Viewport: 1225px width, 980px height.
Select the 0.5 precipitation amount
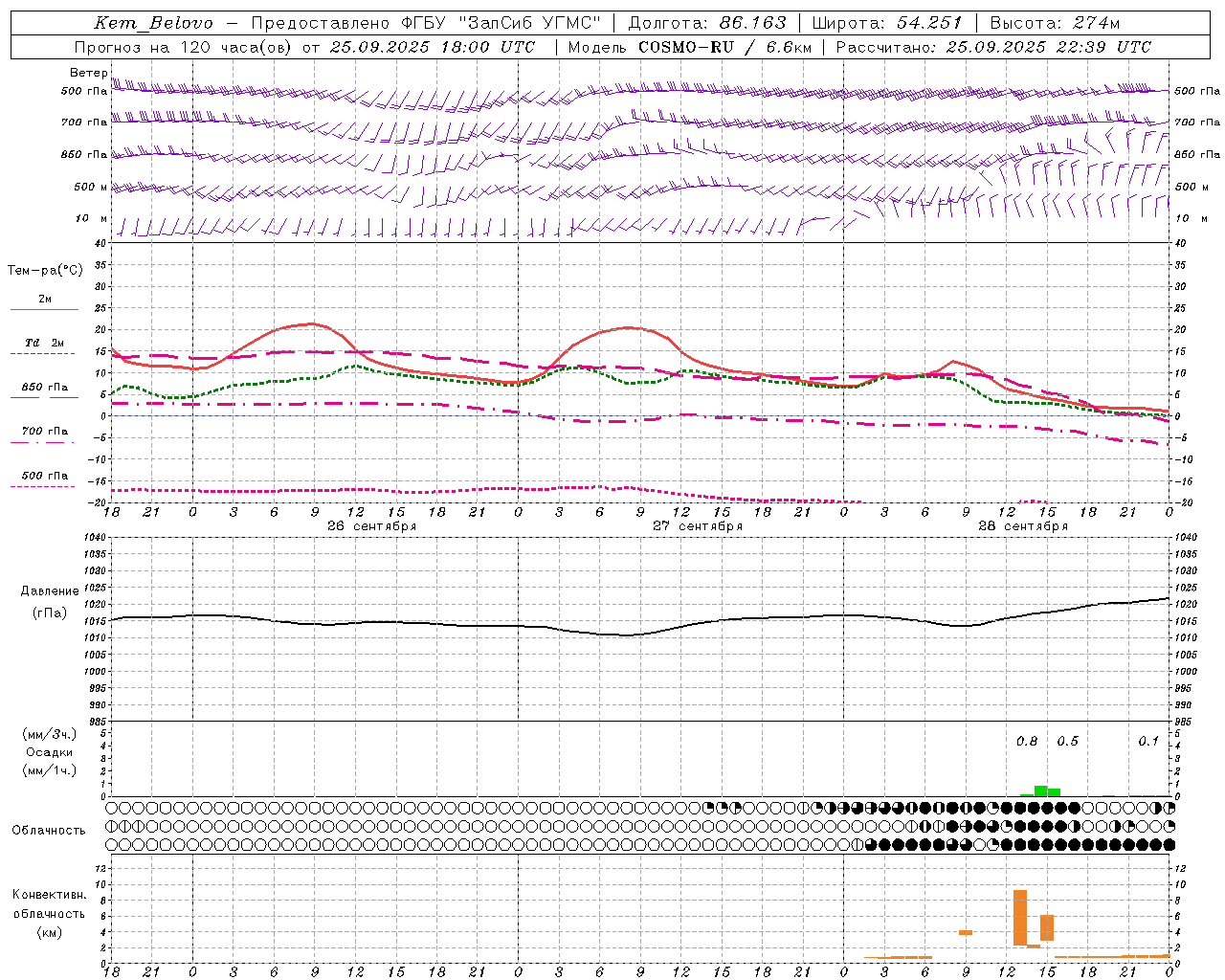(x=1067, y=742)
